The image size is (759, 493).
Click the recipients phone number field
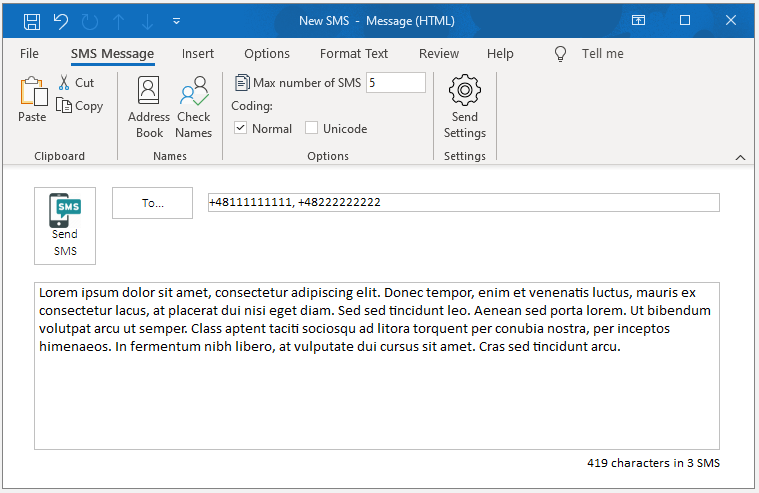click(464, 202)
